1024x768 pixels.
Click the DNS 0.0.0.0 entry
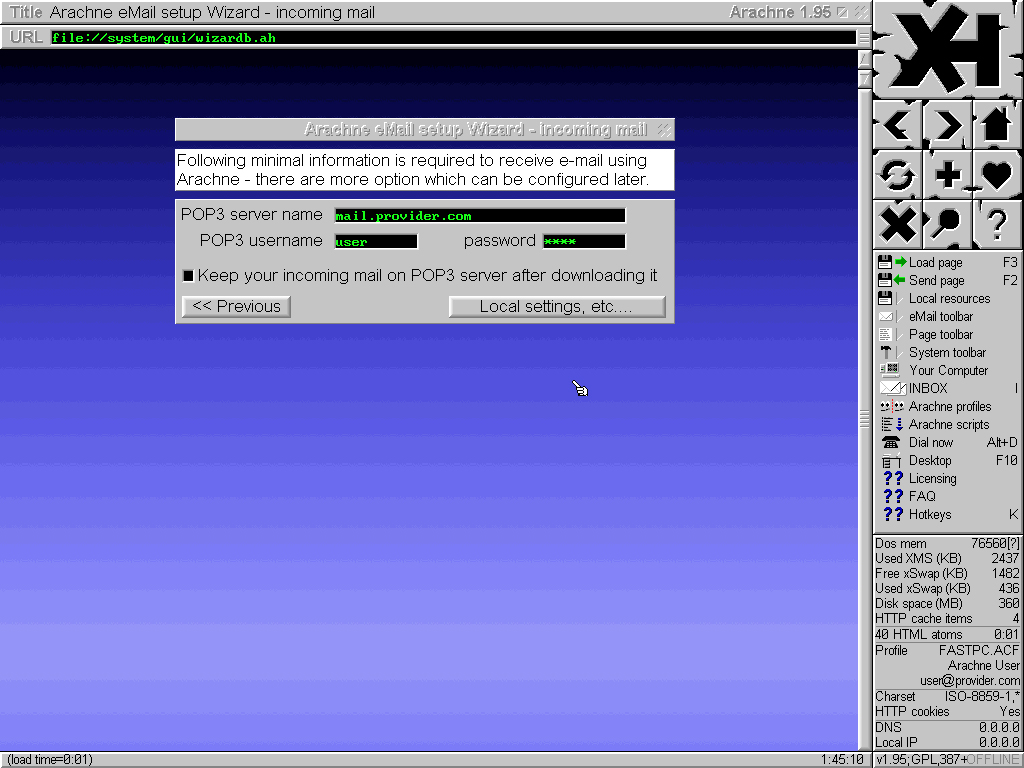pos(948,727)
